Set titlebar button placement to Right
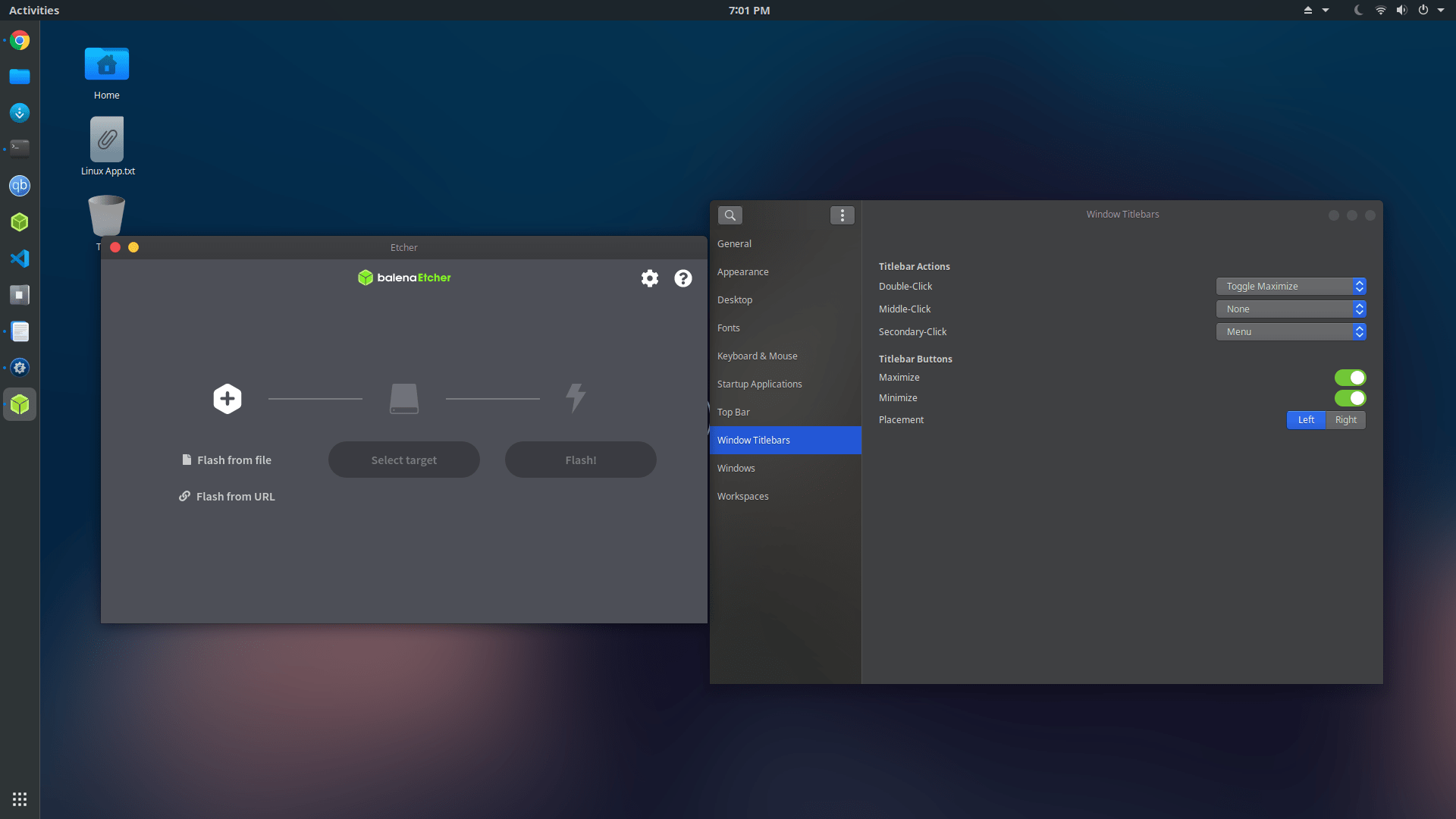The image size is (1456, 819). pyautogui.click(x=1345, y=420)
